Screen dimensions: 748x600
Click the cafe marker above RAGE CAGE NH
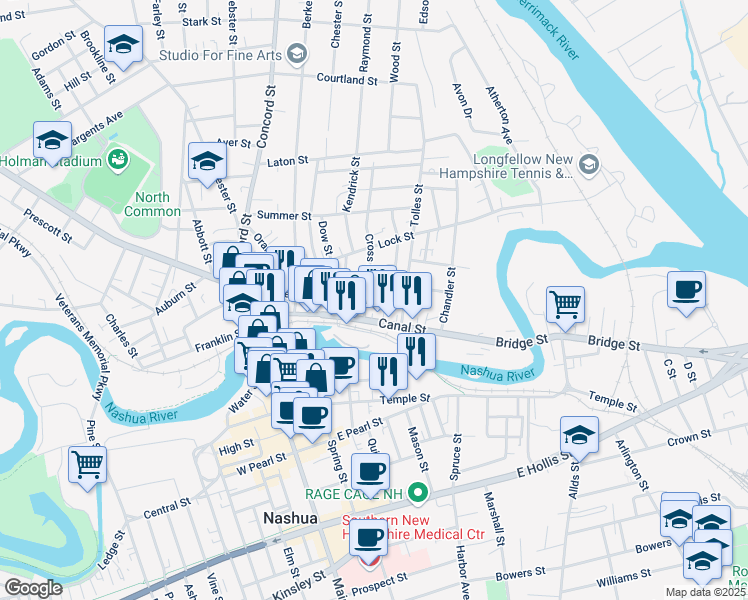[x=370, y=472]
